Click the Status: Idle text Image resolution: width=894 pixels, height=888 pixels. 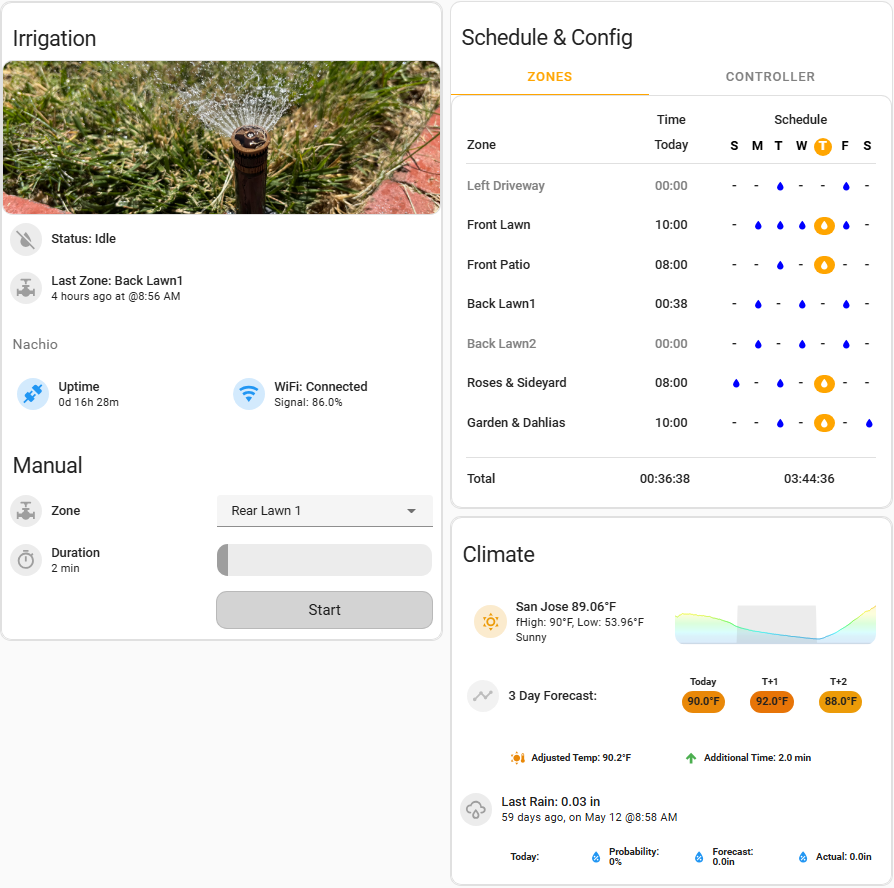(83, 239)
